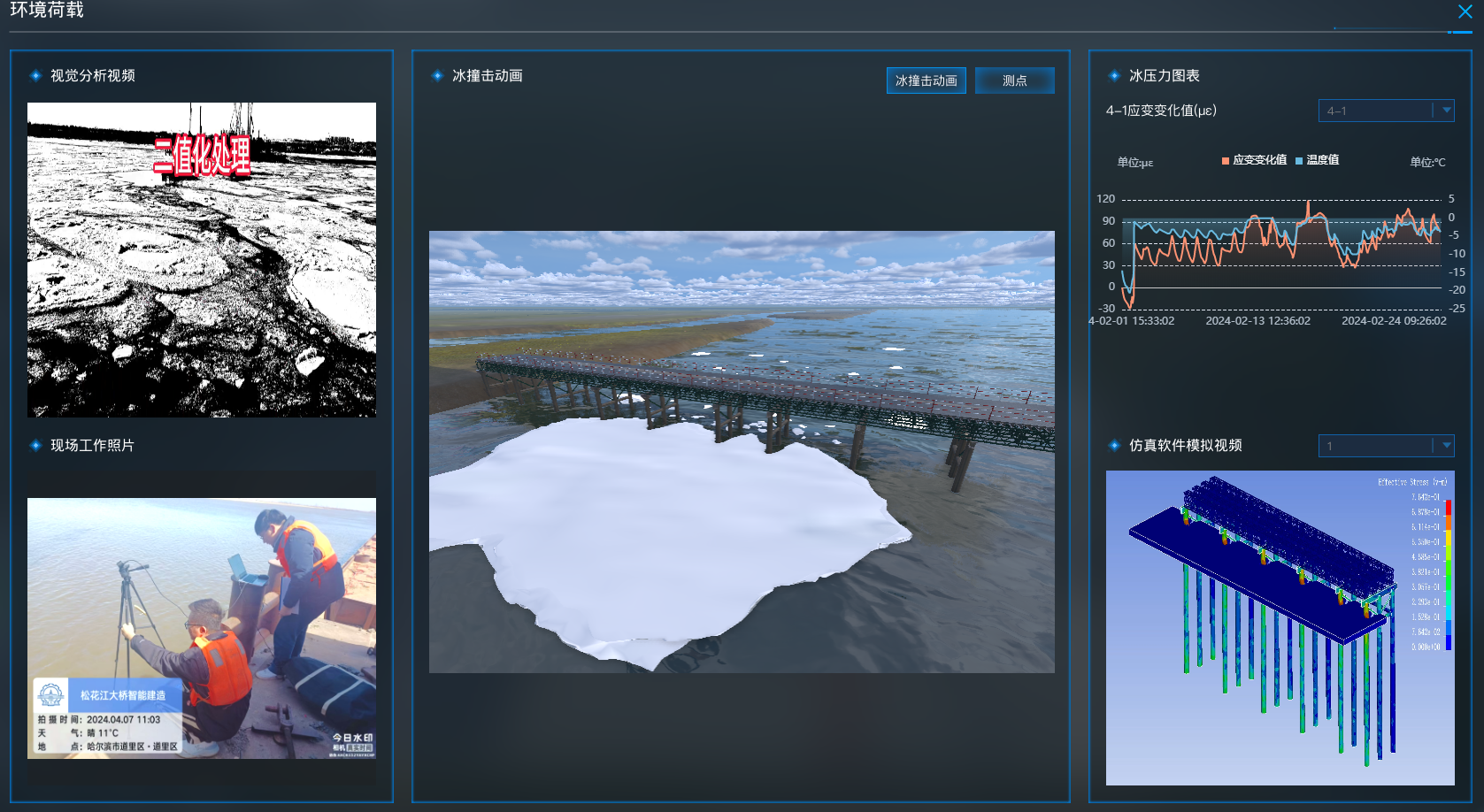This screenshot has height=812, width=1484.
Task: Open the finite element stress simulation video
Action: (1280, 627)
